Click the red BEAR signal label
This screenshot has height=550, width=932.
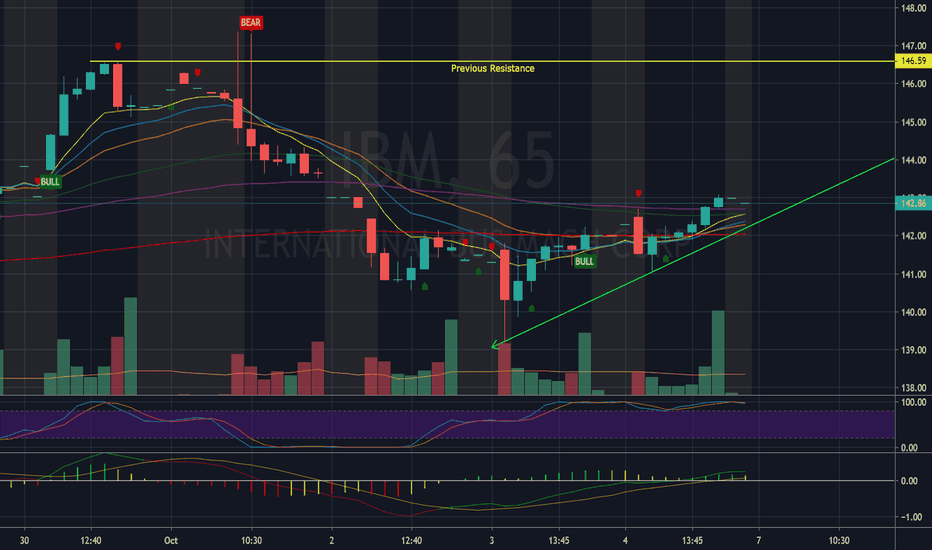point(250,23)
